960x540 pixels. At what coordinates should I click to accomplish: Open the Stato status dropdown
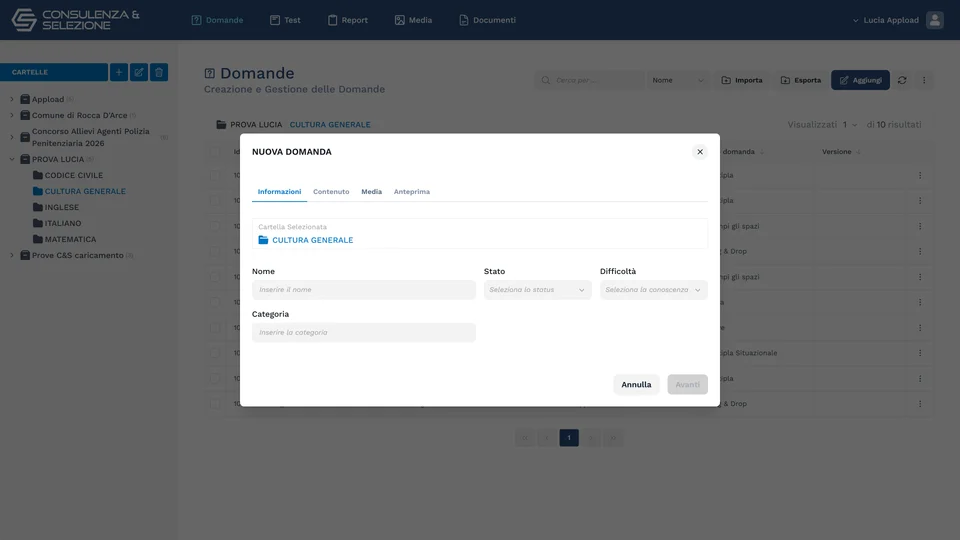click(x=538, y=290)
